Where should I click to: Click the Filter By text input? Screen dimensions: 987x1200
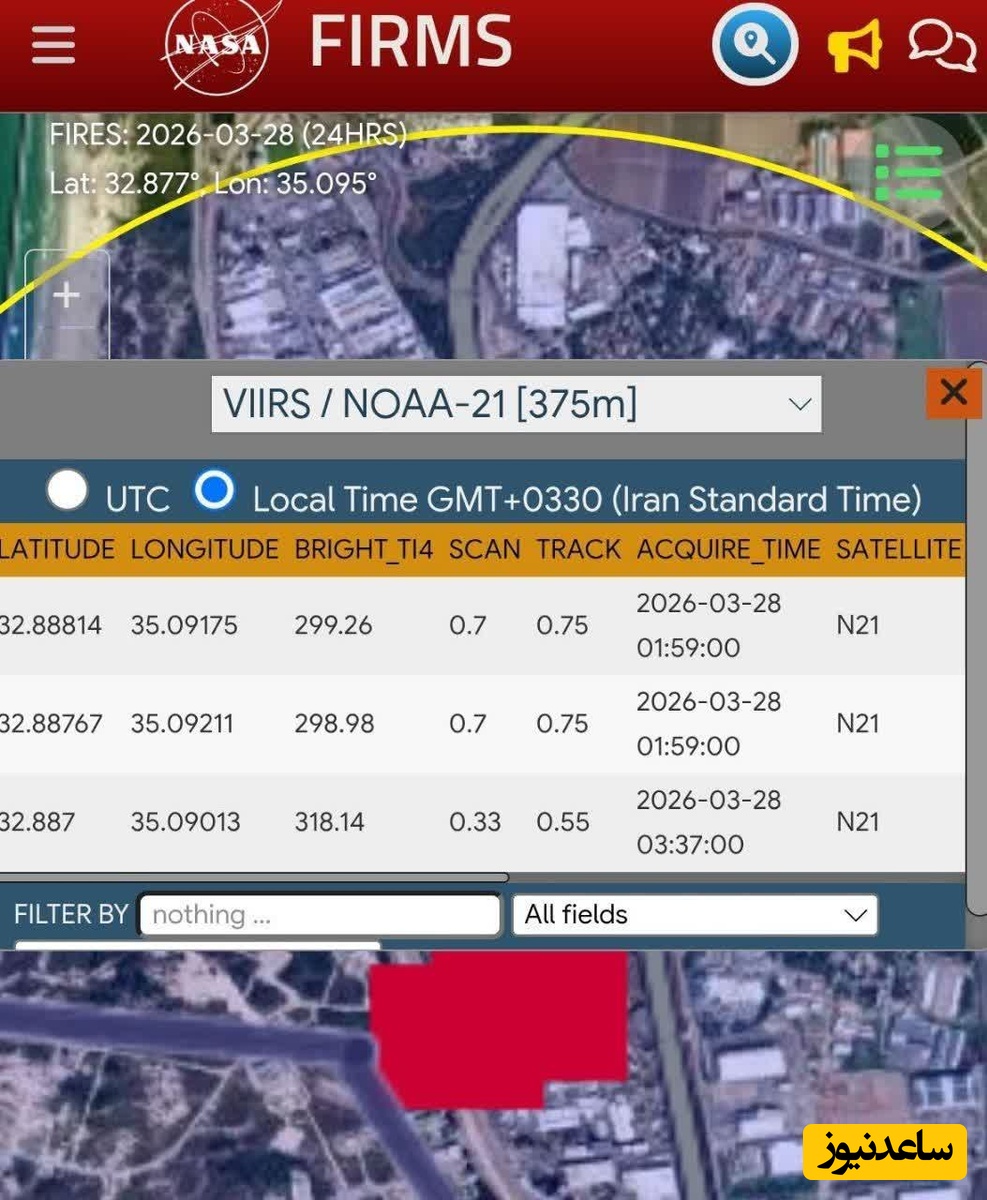[320, 915]
